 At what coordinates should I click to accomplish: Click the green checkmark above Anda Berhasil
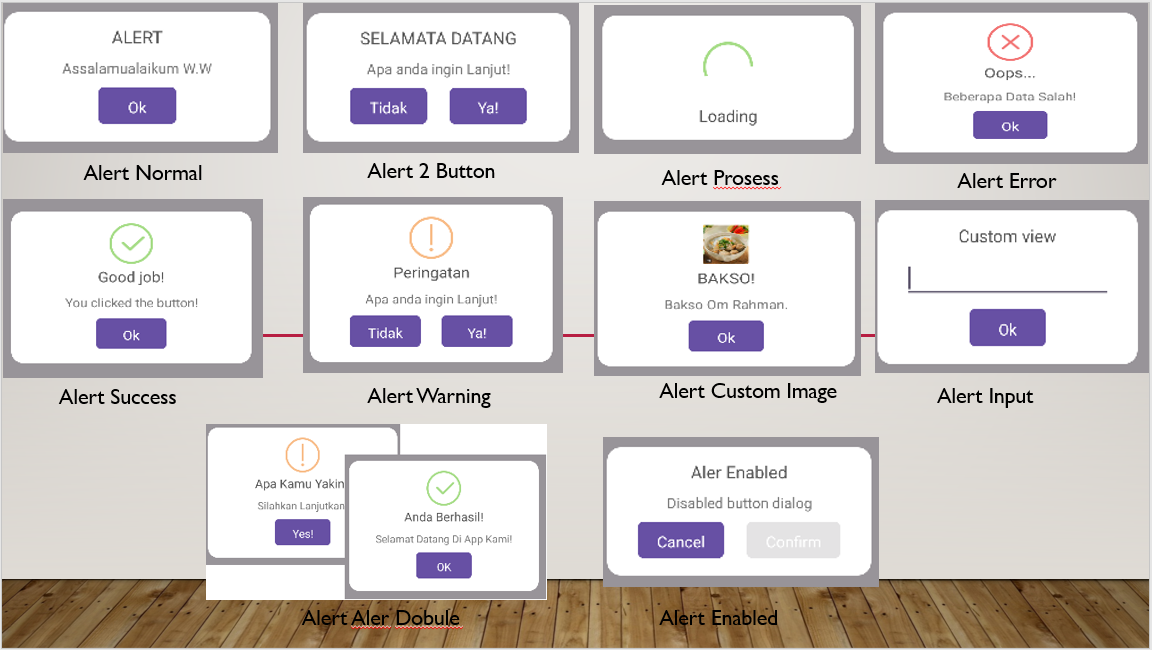tap(443, 488)
